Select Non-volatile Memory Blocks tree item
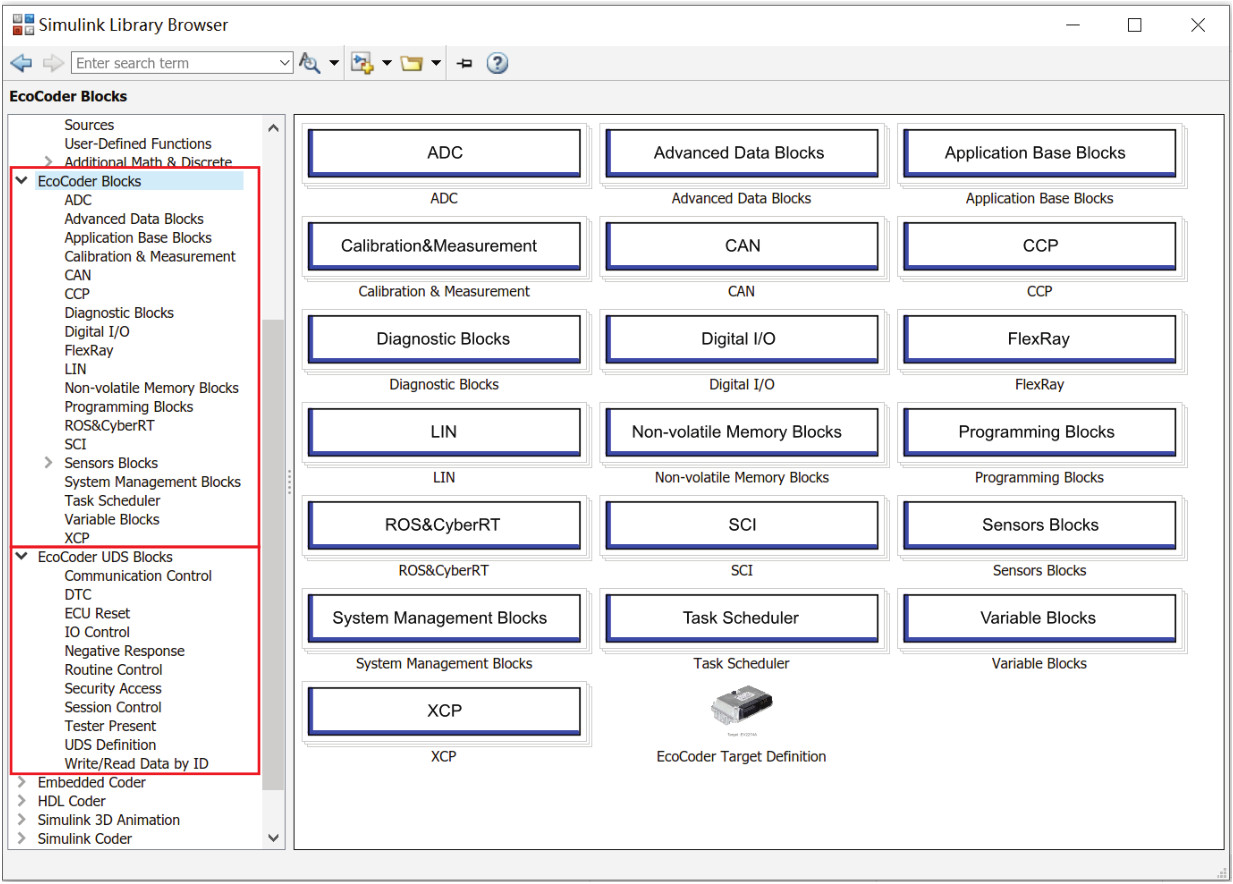1233x884 pixels. coord(152,388)
